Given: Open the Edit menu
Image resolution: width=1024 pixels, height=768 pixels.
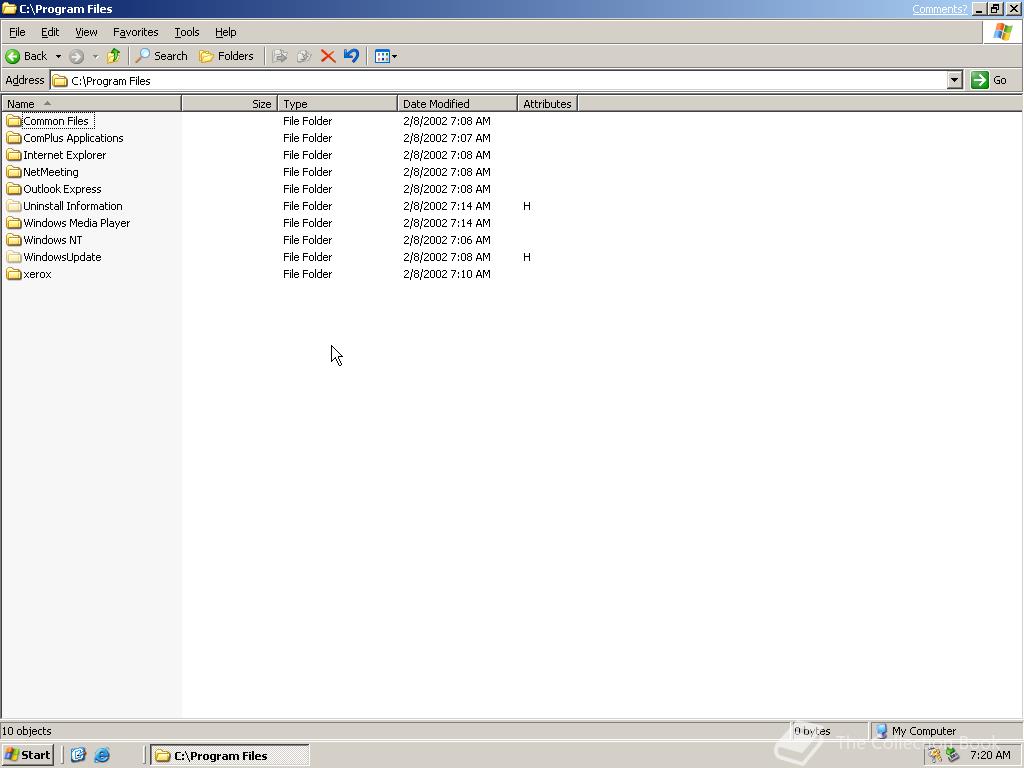Looking at the screenshot, I should tap(50, 32).
